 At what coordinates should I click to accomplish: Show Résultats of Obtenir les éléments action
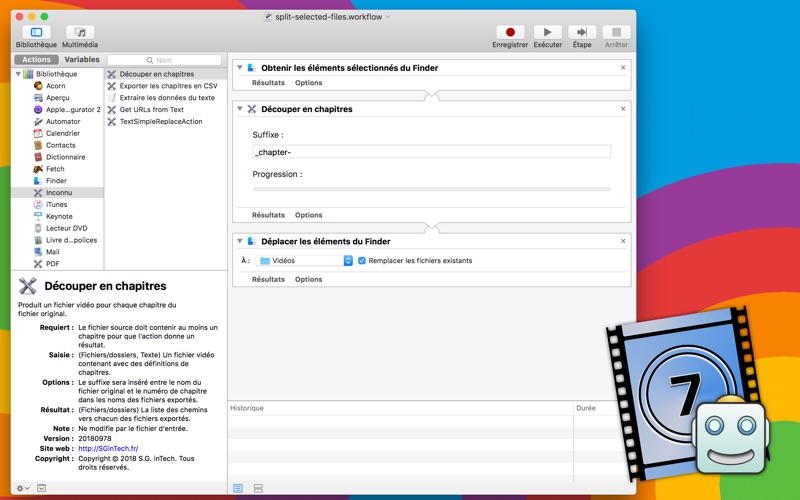[x=268, y=83]
